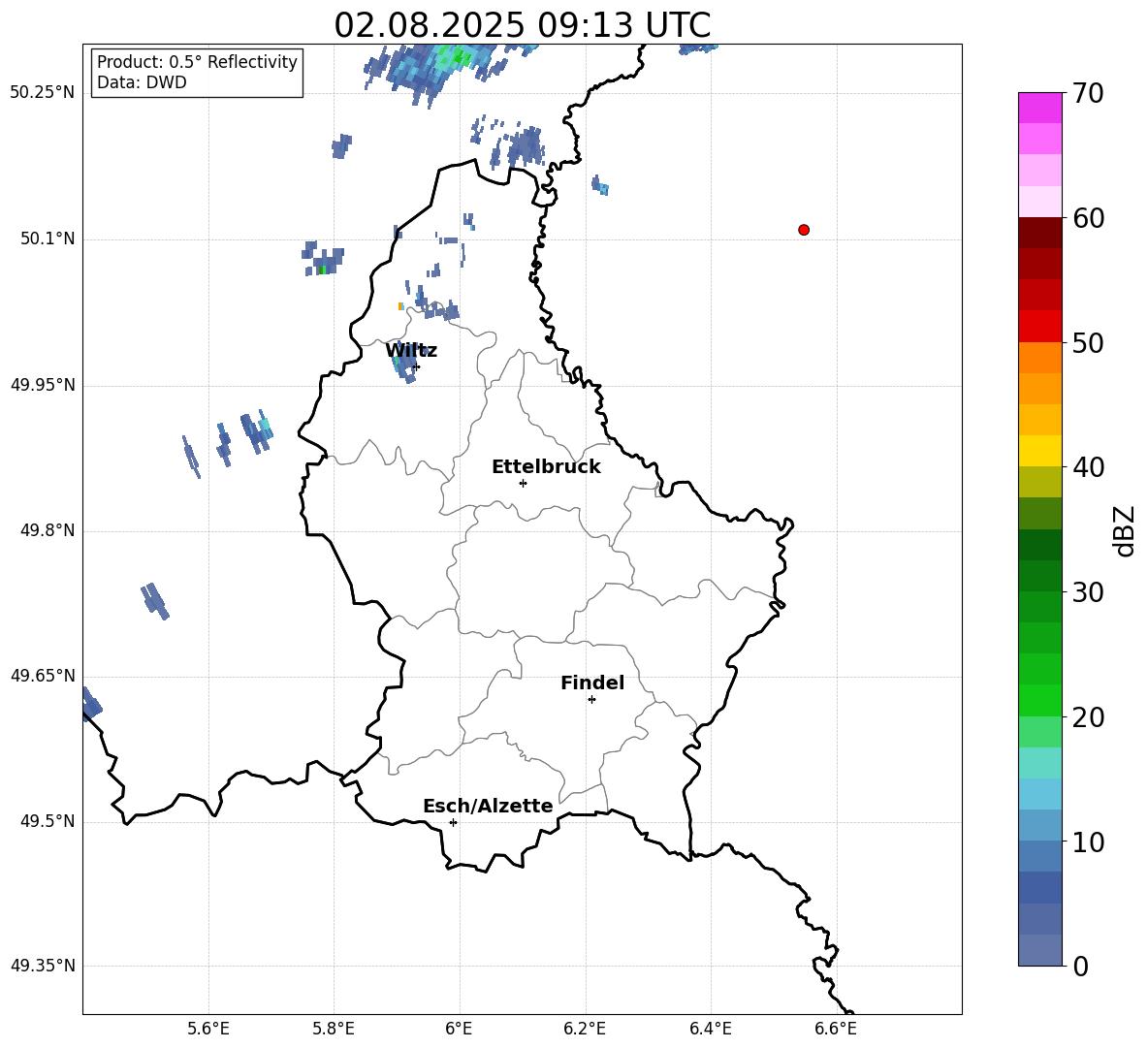
Task: Click the dark maroon colorbar swatch below 60
Action: pos(1039,233)
